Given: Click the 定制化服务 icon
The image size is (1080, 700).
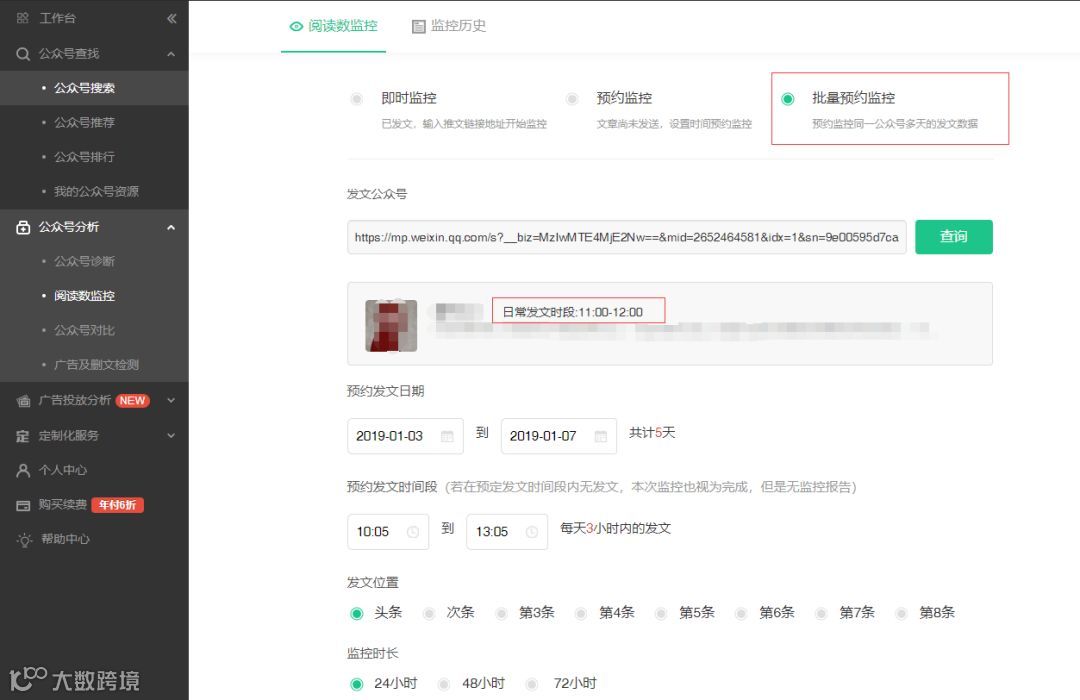Looking at the screenshot, I should click(23, 435).
